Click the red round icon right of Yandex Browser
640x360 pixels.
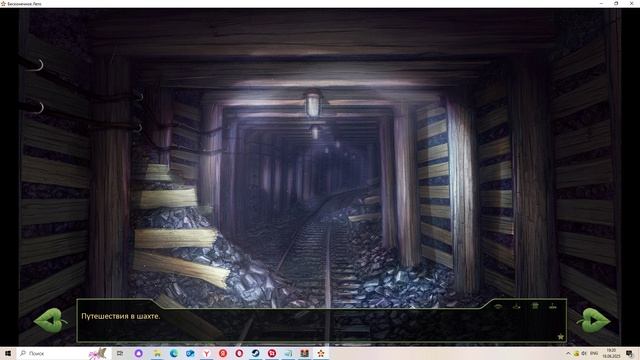pos(223,353)
